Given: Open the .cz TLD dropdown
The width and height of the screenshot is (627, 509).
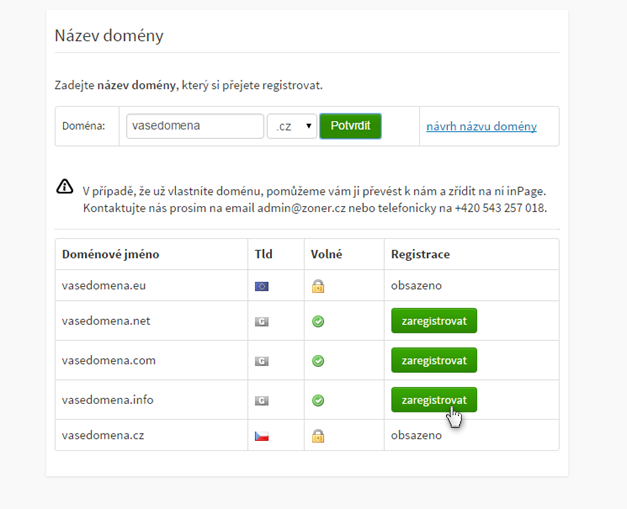Looking at the screenshot, I should tap(292, 126).
